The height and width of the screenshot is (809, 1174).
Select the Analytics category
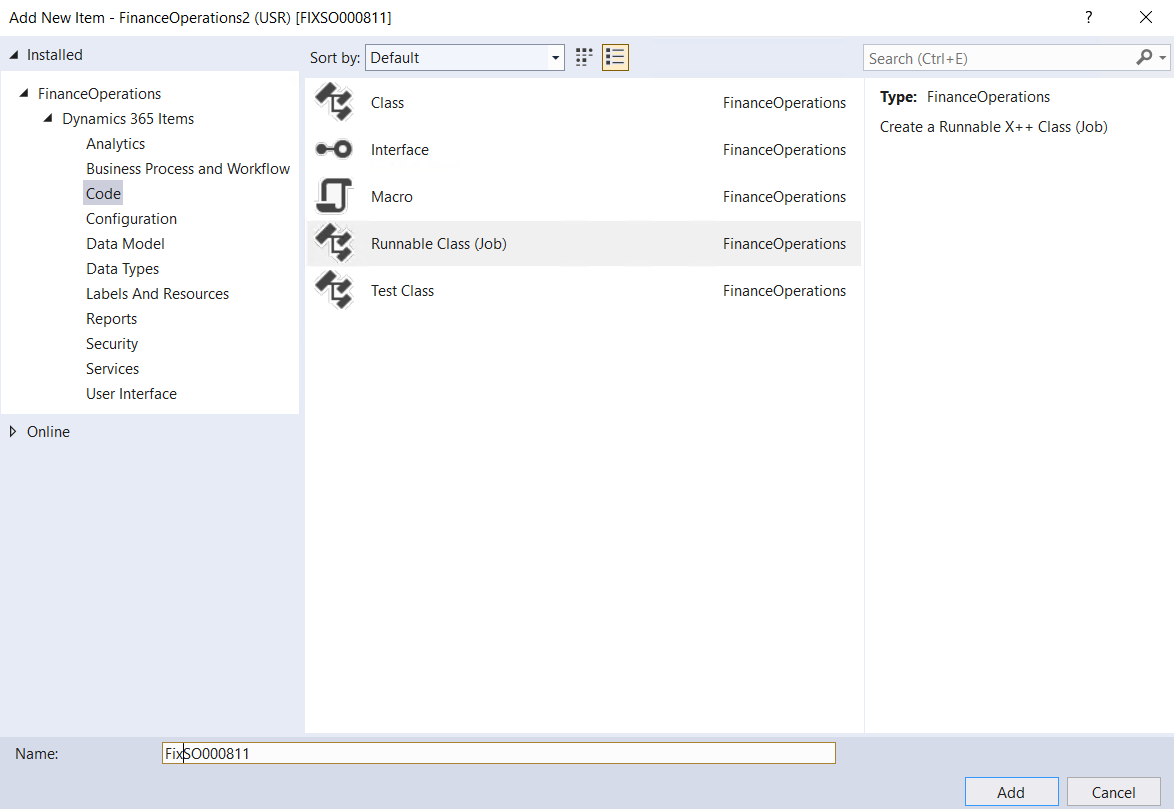[x=115, y=144]
